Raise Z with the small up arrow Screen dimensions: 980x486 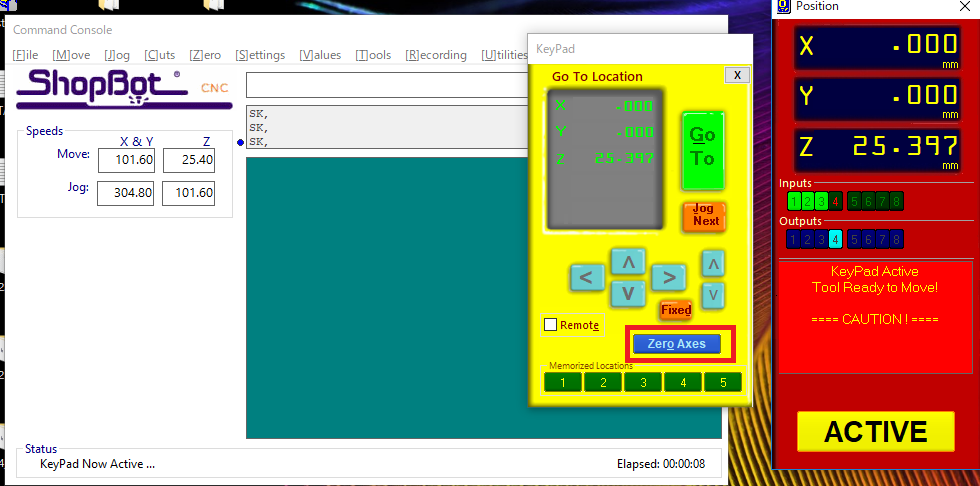pyautogui.click(x=713, y=264)
